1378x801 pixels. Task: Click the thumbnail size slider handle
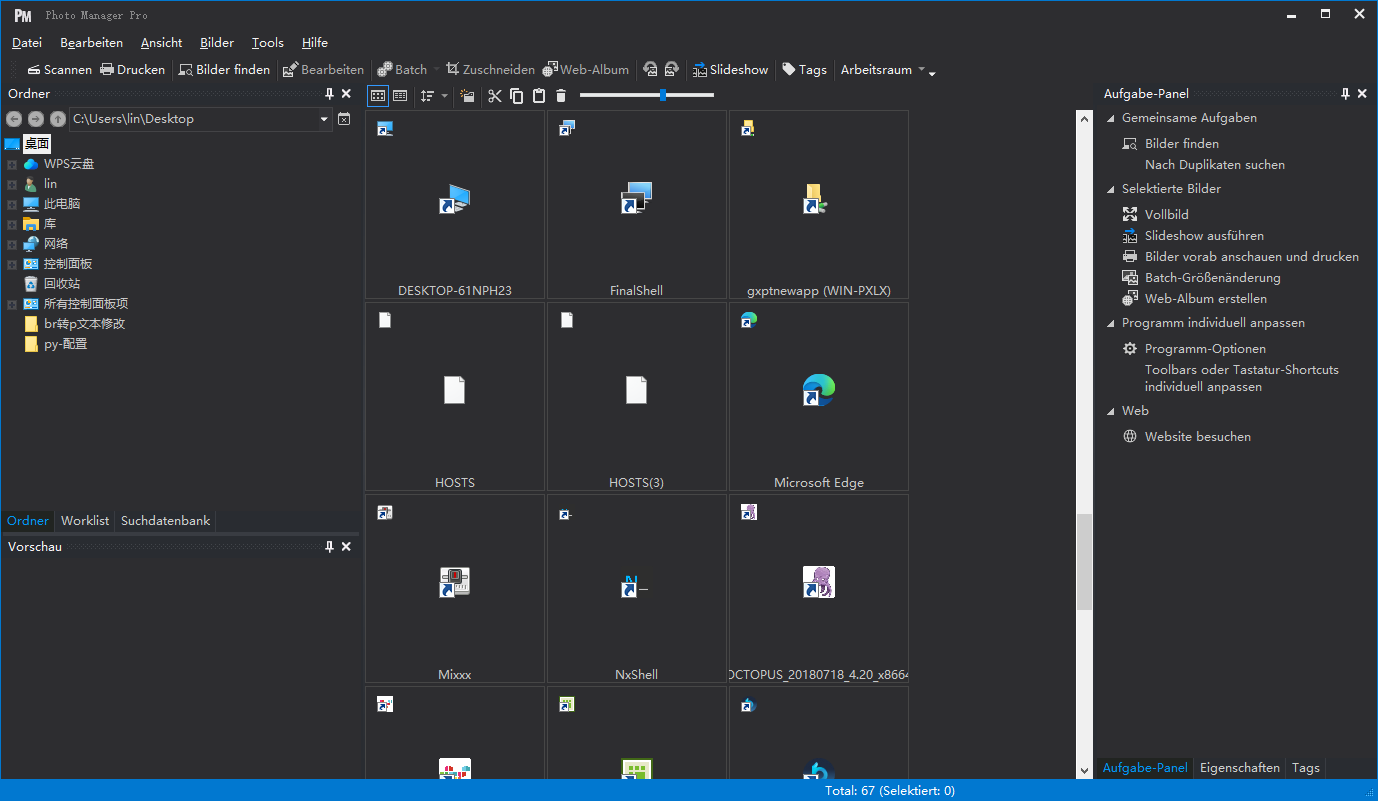[663, 95]
